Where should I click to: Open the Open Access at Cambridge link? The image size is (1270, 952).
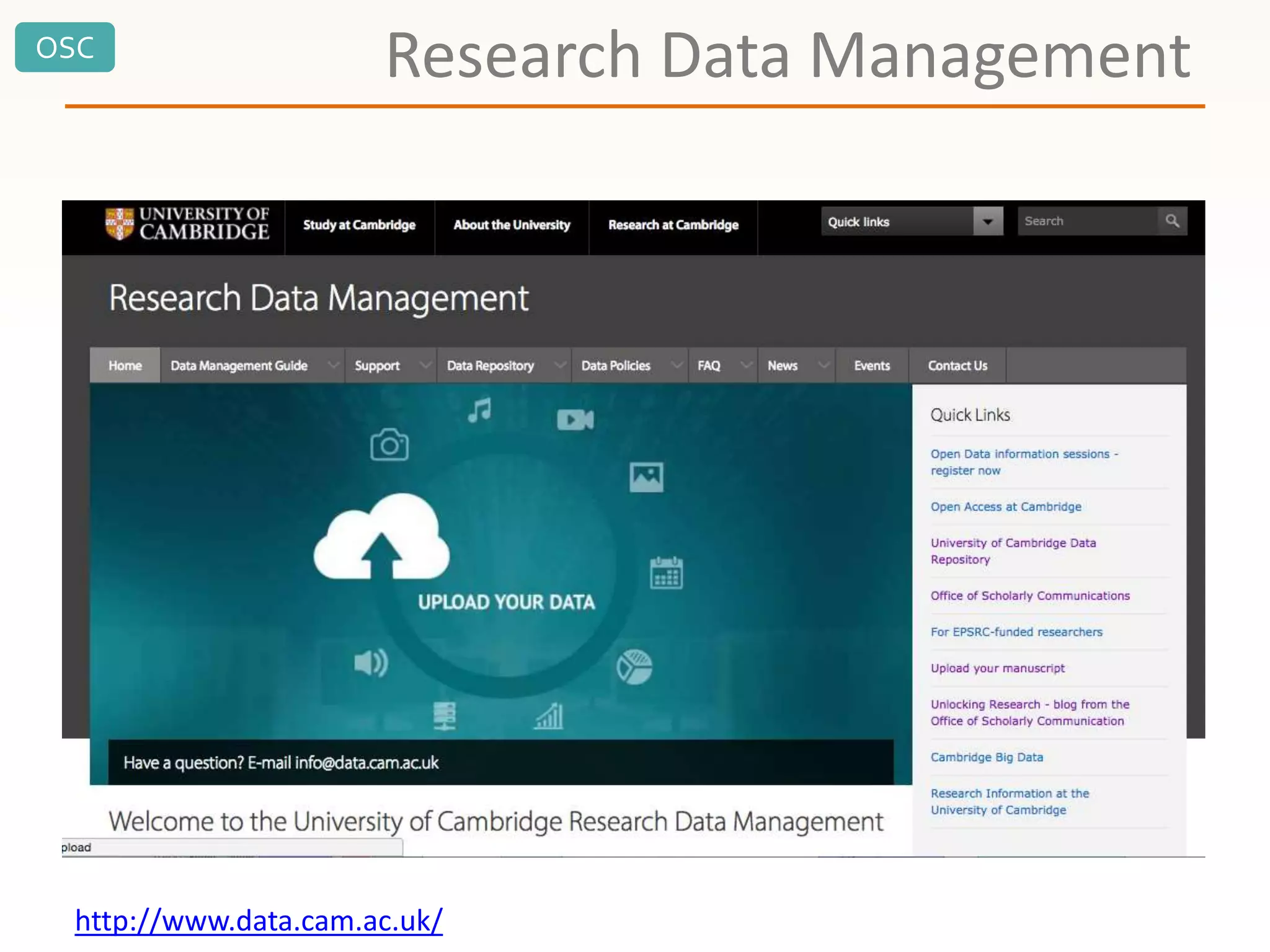point(1006,506)
